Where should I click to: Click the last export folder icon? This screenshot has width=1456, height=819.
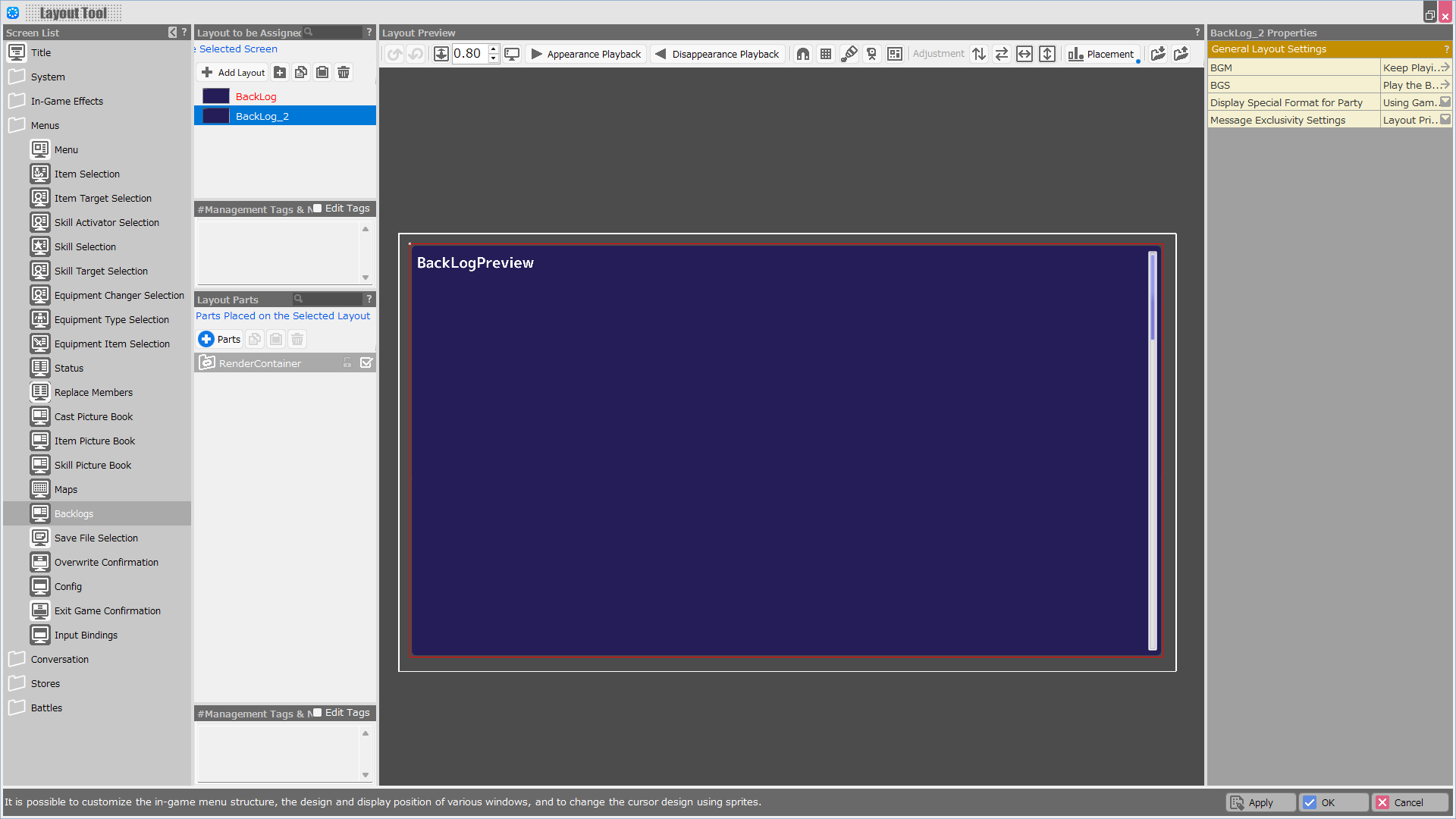tap(1181, 54)
